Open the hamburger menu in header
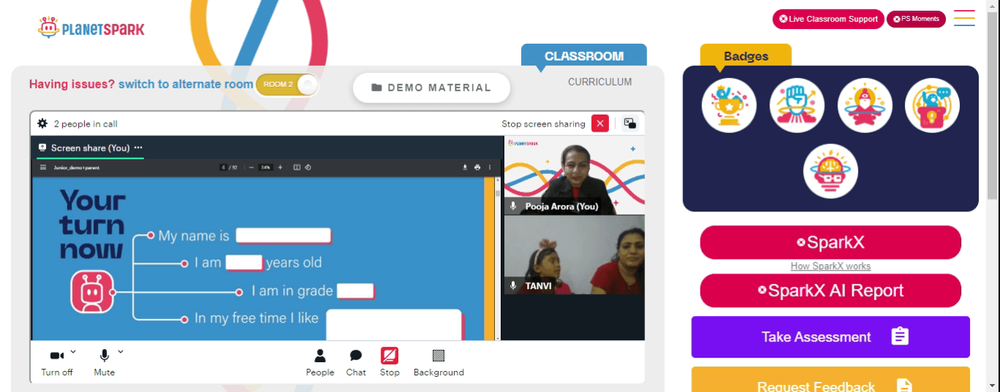The height and width of the screenshot is (392, 1000). click(964, 18)
